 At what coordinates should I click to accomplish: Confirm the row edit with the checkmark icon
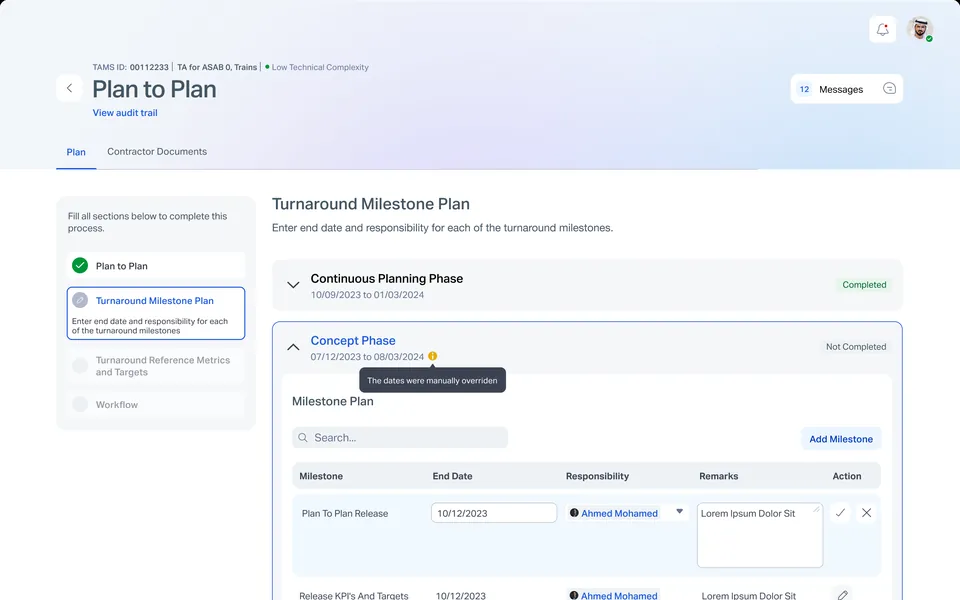[x=841, y=513]
